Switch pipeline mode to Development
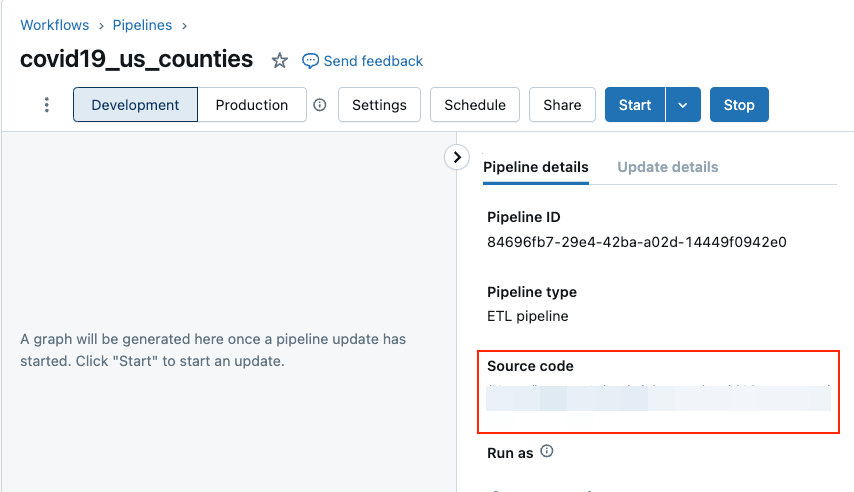 [x=135, y=105]
